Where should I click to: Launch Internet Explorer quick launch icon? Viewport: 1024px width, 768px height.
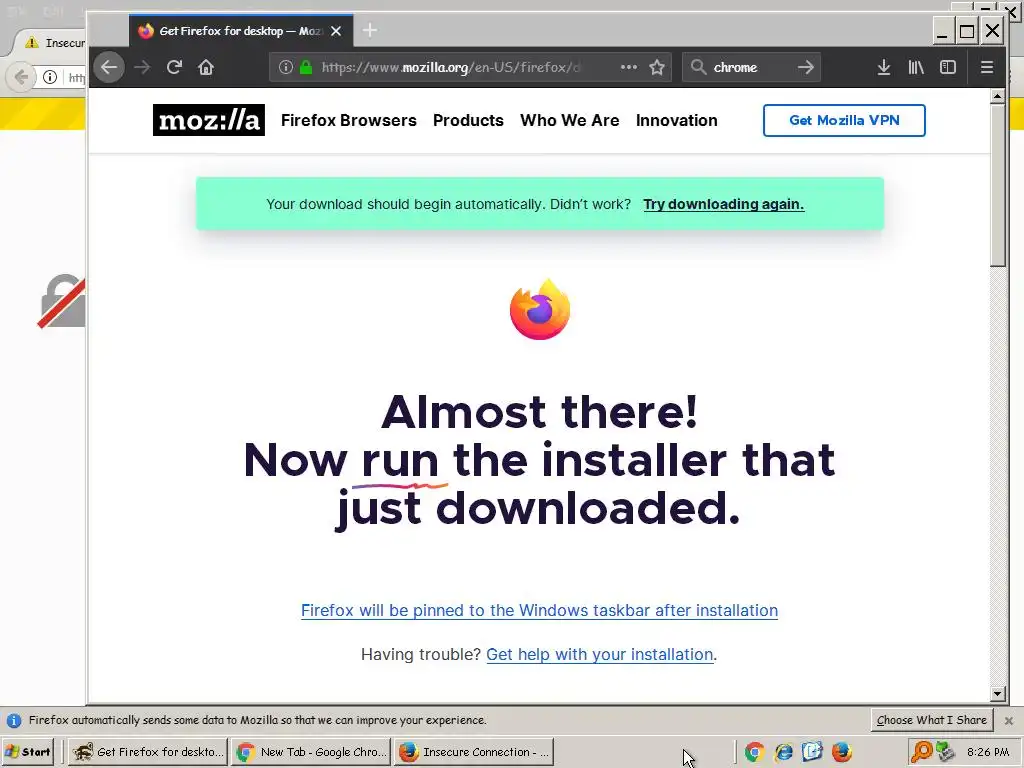point(783,752)
